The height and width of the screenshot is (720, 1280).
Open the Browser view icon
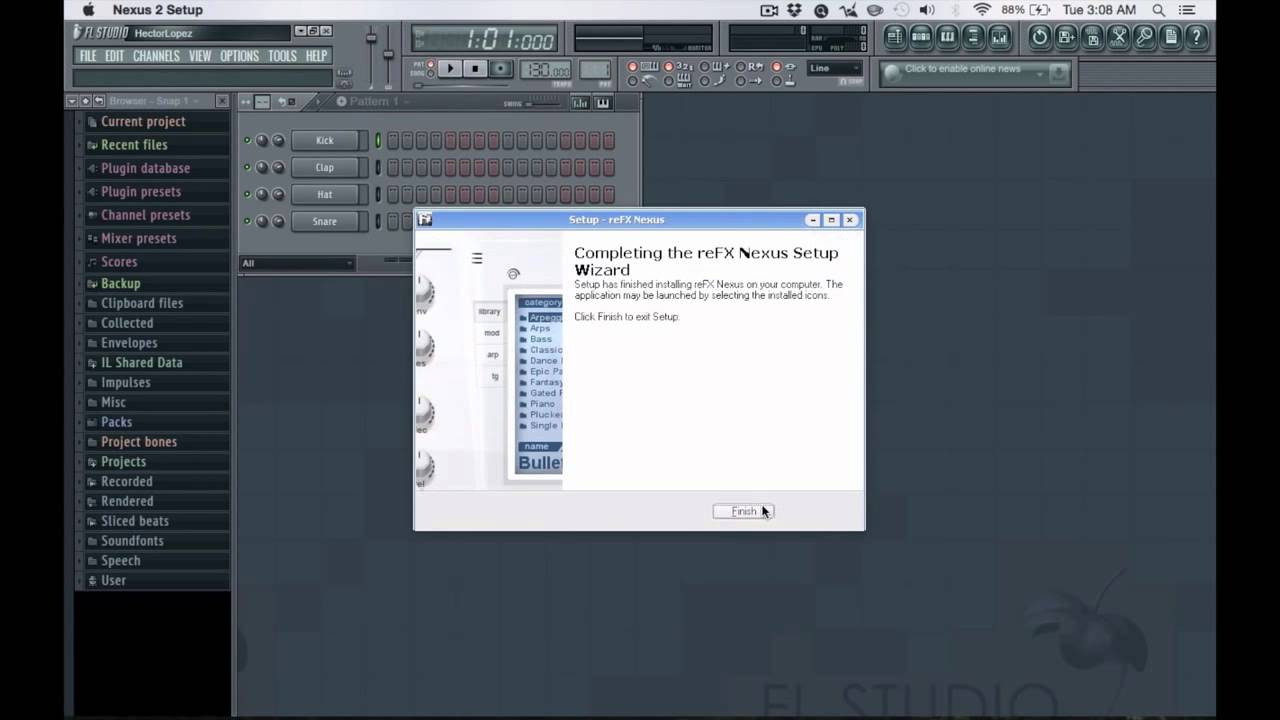974,37
